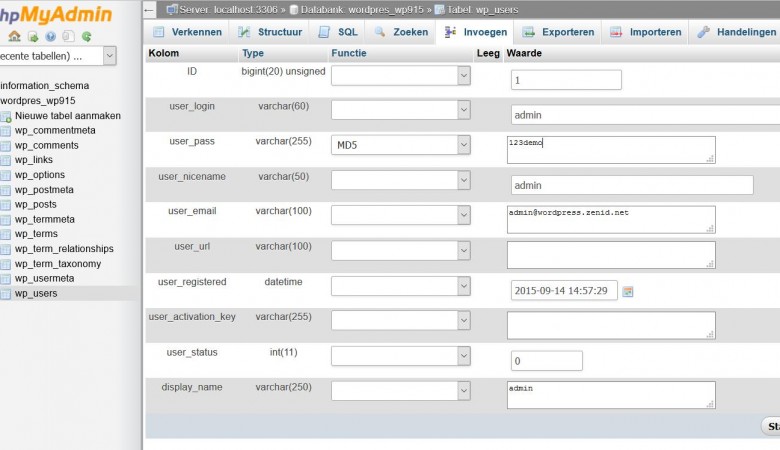The height and width of the screenshot is (450, 780).
Task: Click the server icon in breadcrumb
Action: tap(172, 9)
